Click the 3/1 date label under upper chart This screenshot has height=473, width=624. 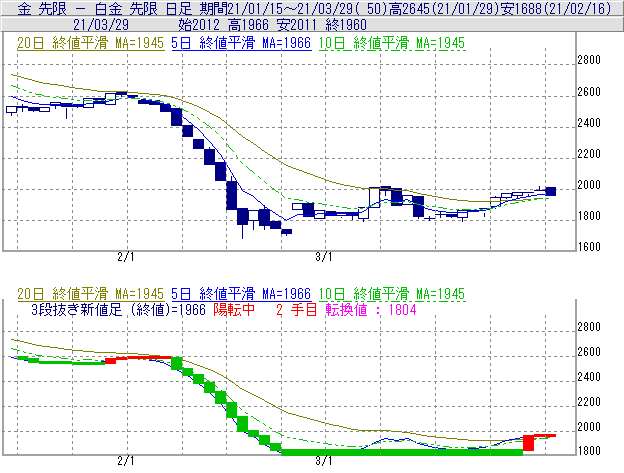[324, 257]
